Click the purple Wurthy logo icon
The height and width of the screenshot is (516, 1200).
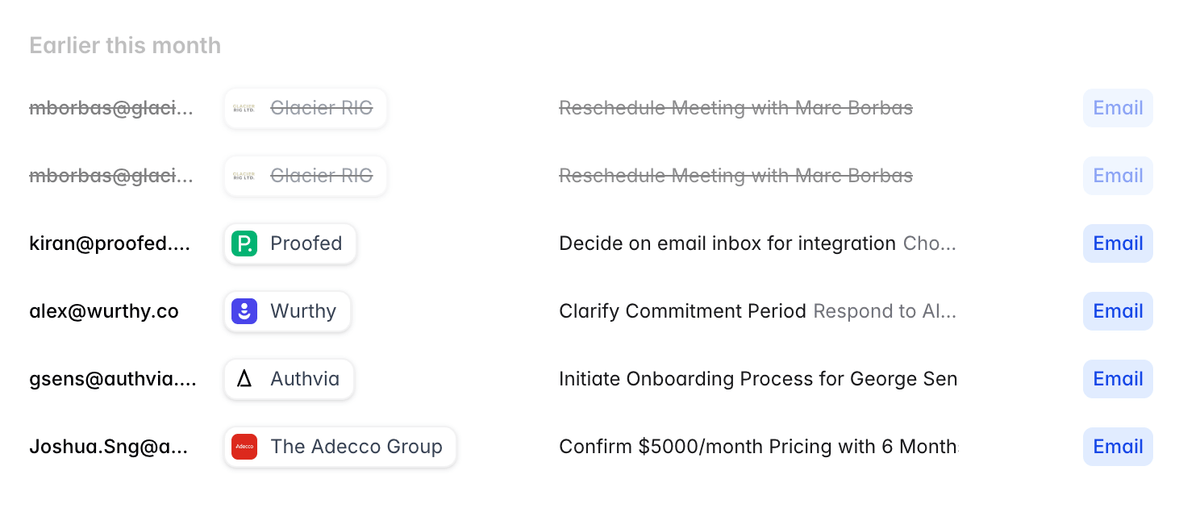[x=244, y=311]
